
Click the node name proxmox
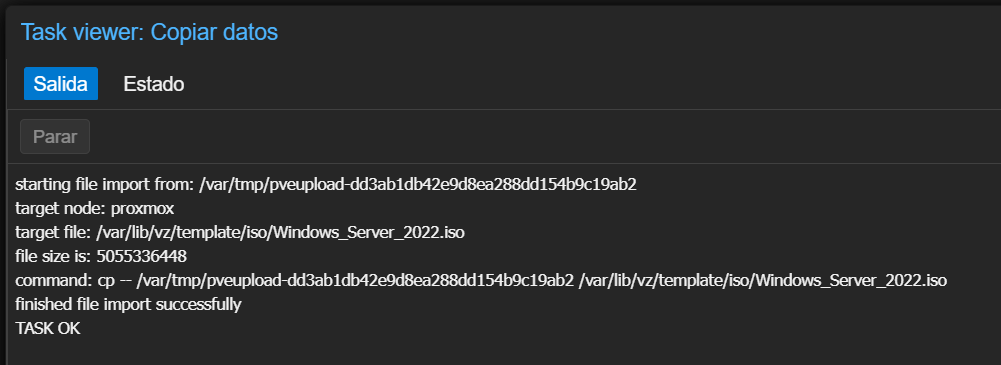tap(142, 209)
